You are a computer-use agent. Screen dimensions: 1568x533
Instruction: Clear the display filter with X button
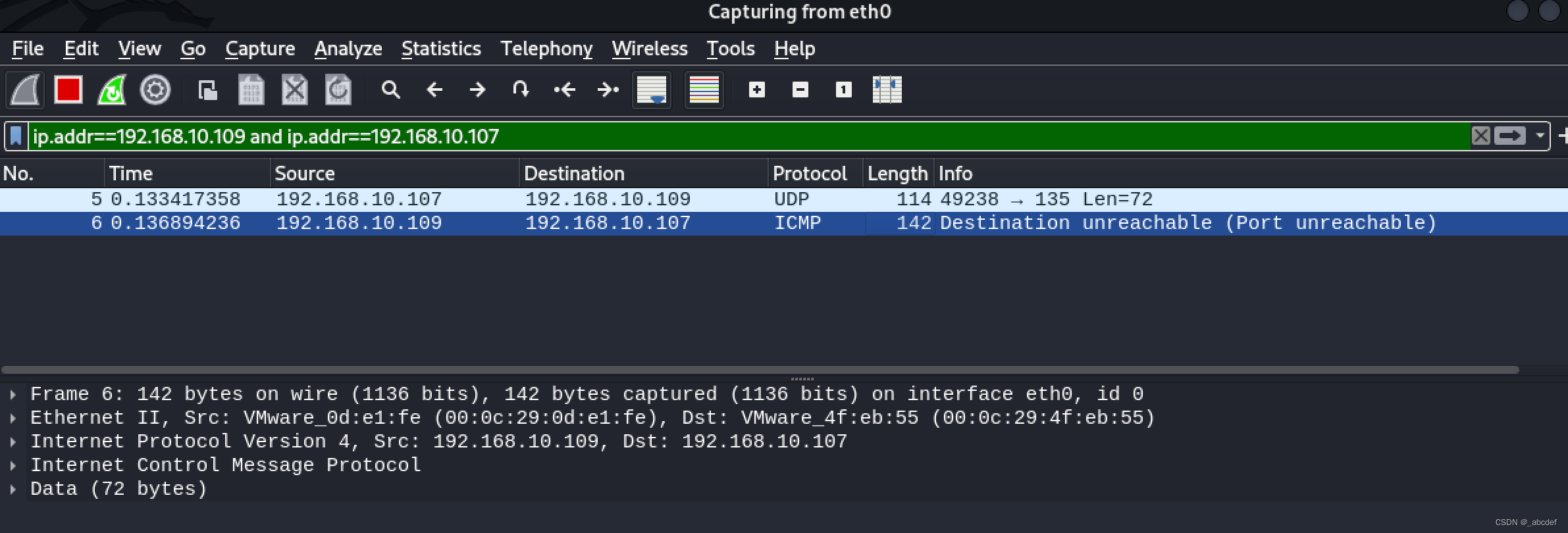click(x=1480, y=136)
